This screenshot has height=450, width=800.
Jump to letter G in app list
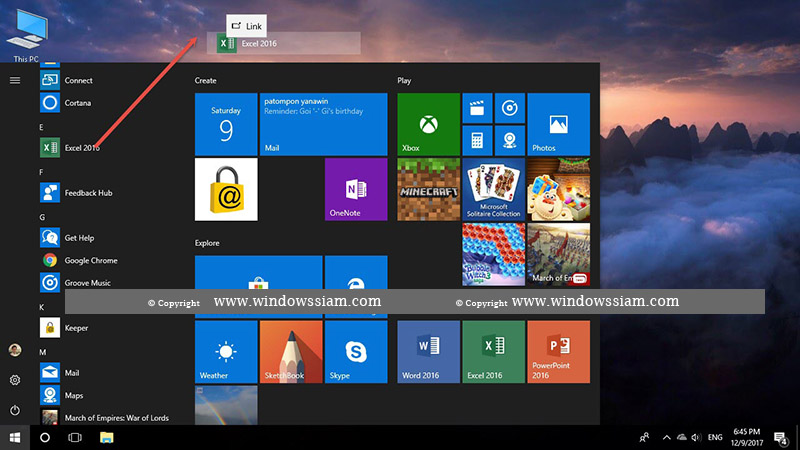click(x=42, y=217)
